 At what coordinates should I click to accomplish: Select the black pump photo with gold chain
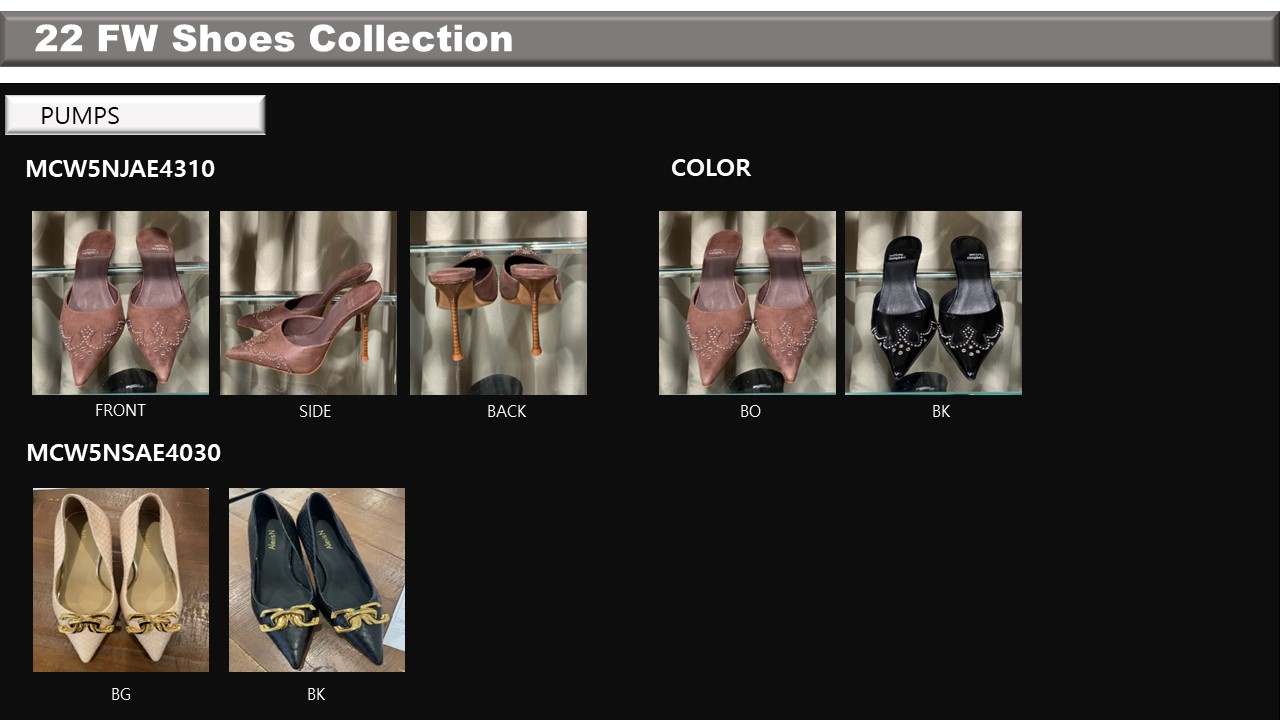point(317,580)
